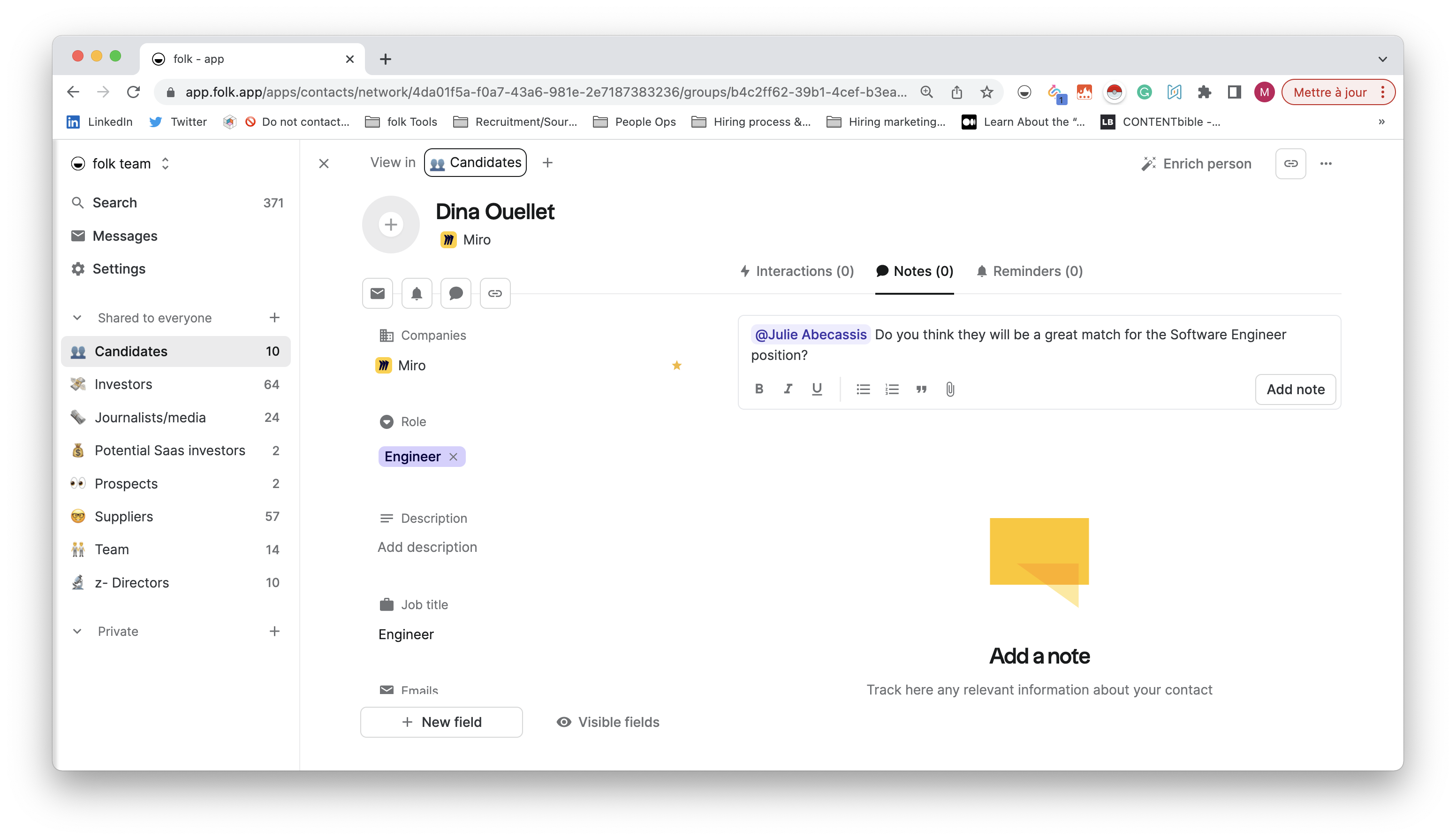Toggle the star next to Miro
The width and height of the screenshot is (1456, 840).
click(676, 365)
